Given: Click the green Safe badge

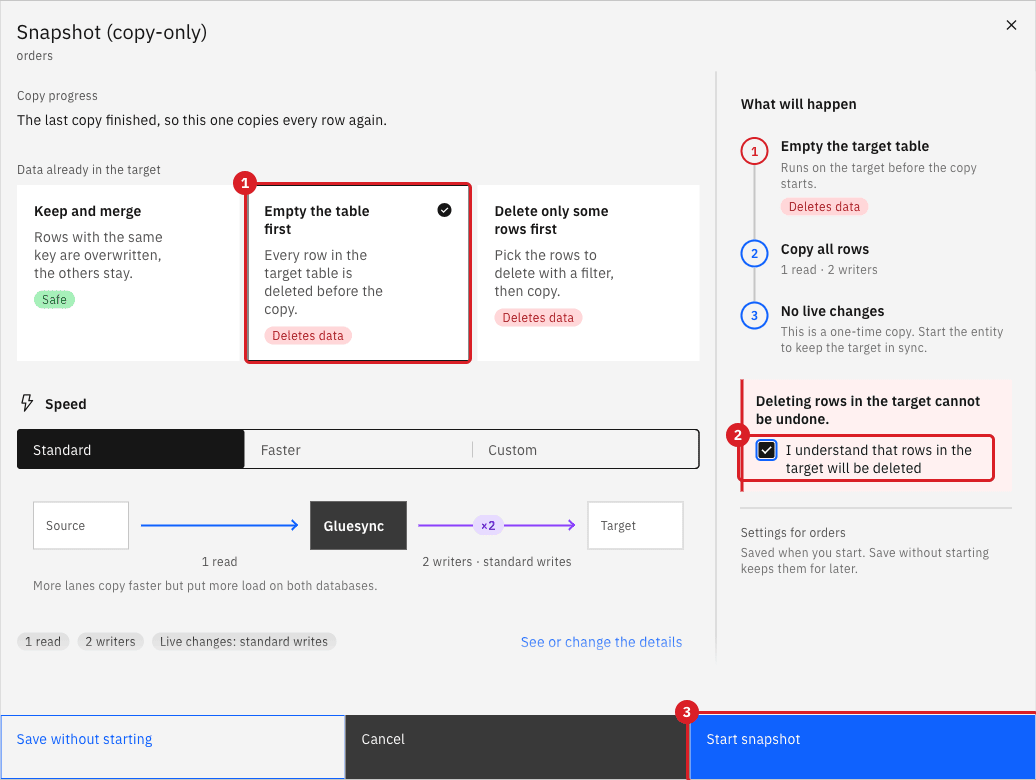Looking at the screenshot, I should (54, 300).
